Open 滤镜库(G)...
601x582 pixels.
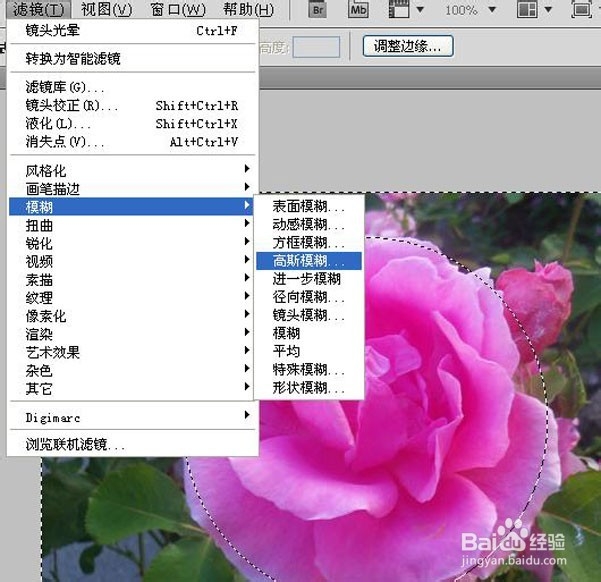(x=131, y=87)
